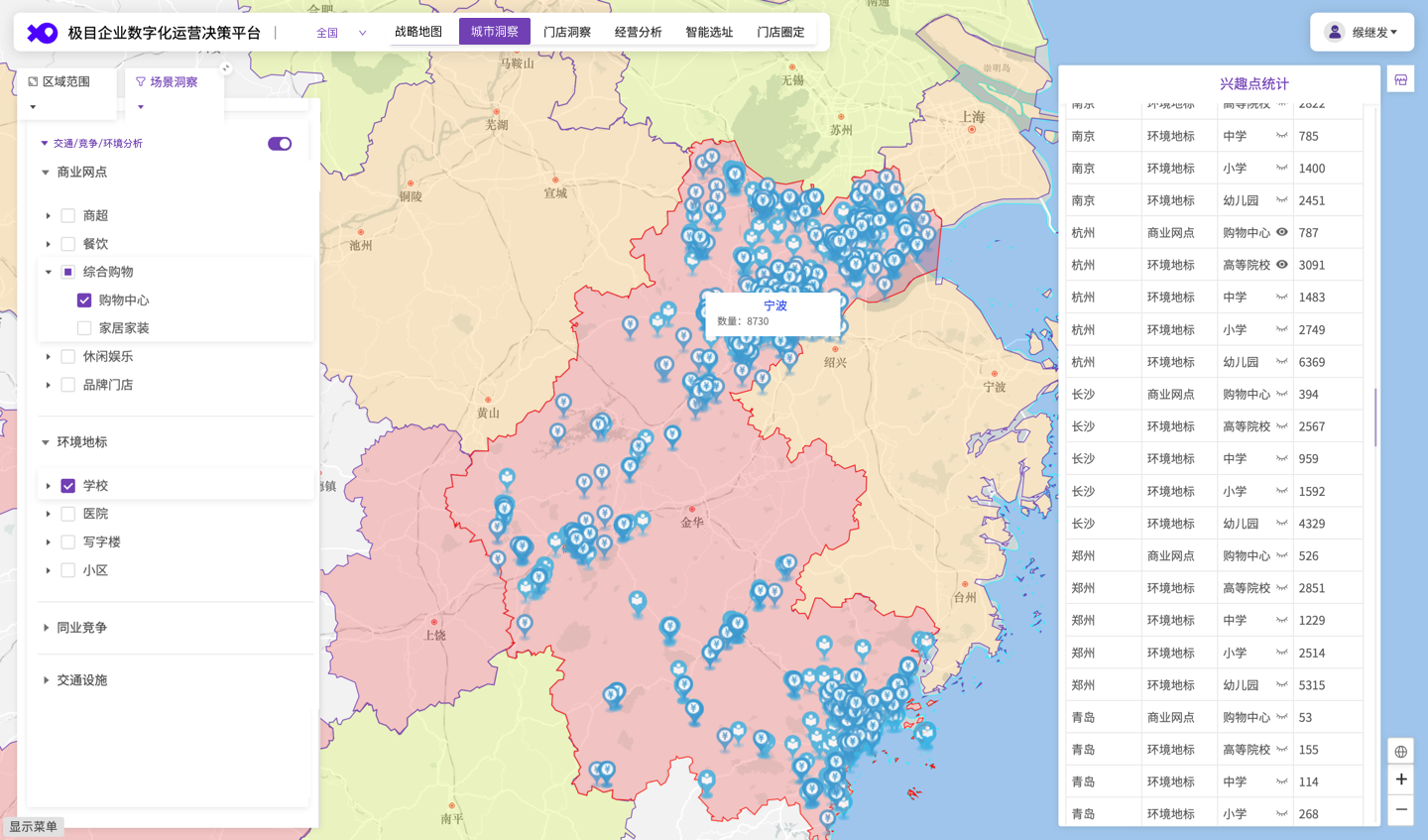Image resolution: width=1428 pixels, height=840 pixels.
Task: Click the pin icon on the 场景洞察 panel corner
Action: pyautogui.click(x=226, y=67)
